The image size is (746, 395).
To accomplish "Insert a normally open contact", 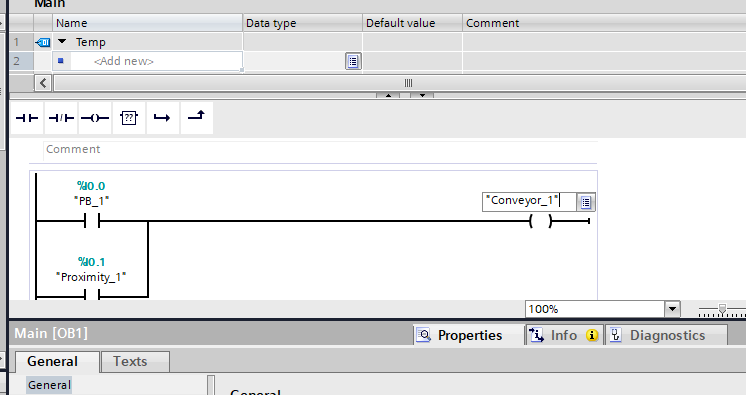I will click(27, 118).
